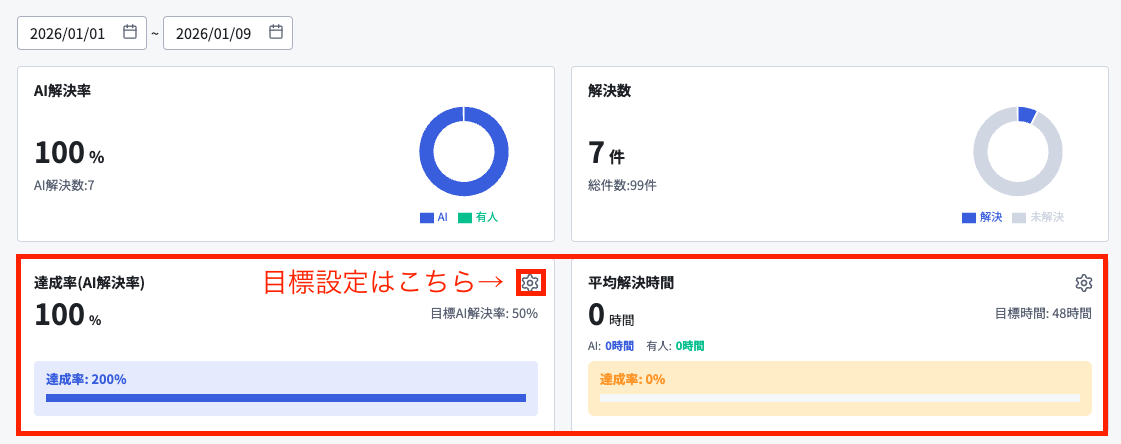This screenshot has width=1121, height=444.
Task: Toggle the AI legend item in donut chart
Action: click(433, 217)
